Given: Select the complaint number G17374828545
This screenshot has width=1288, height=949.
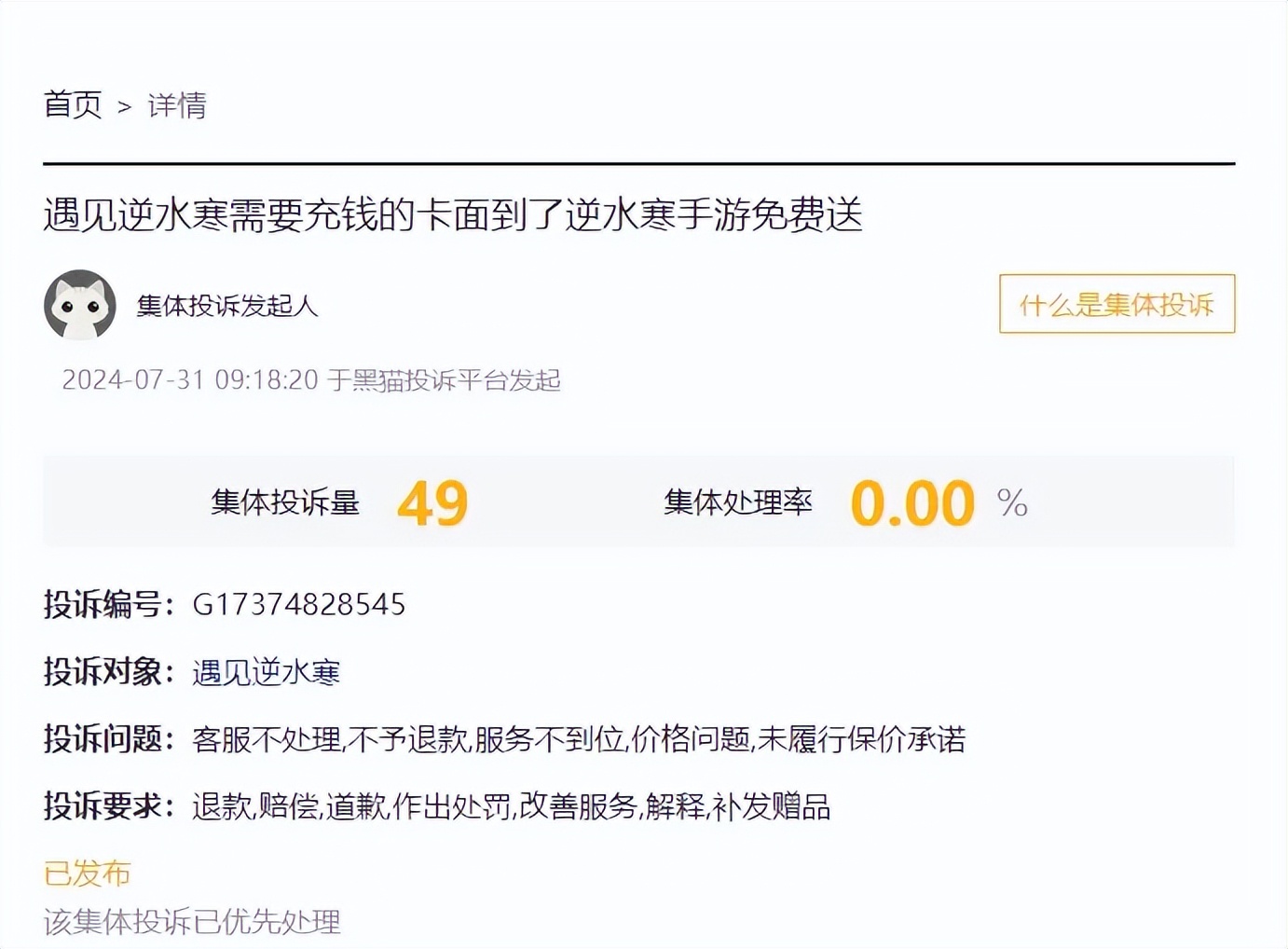Looking at the screenshot, I should (299, 605).
